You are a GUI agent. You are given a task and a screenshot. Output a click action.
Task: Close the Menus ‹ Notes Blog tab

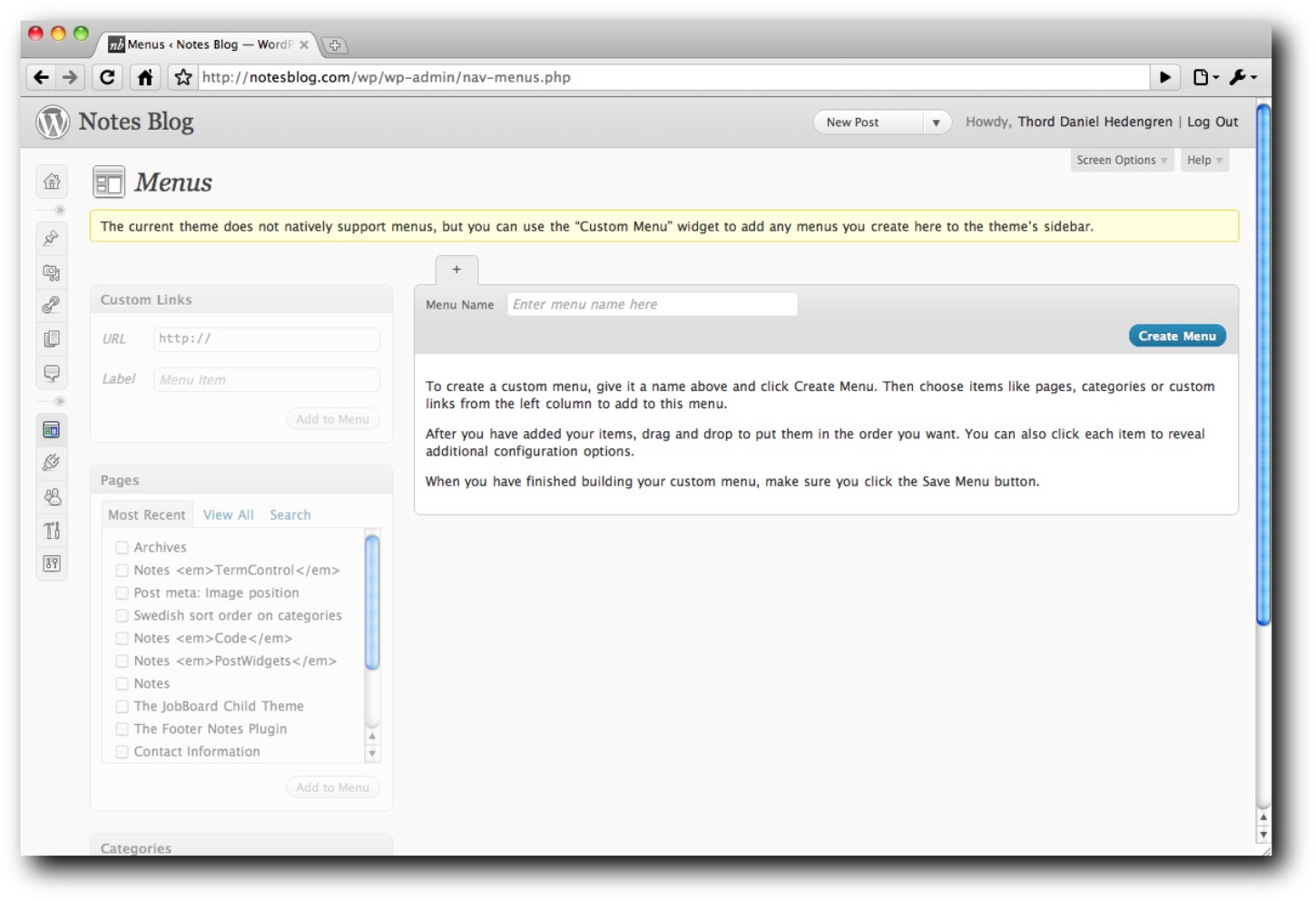(304, 44)
